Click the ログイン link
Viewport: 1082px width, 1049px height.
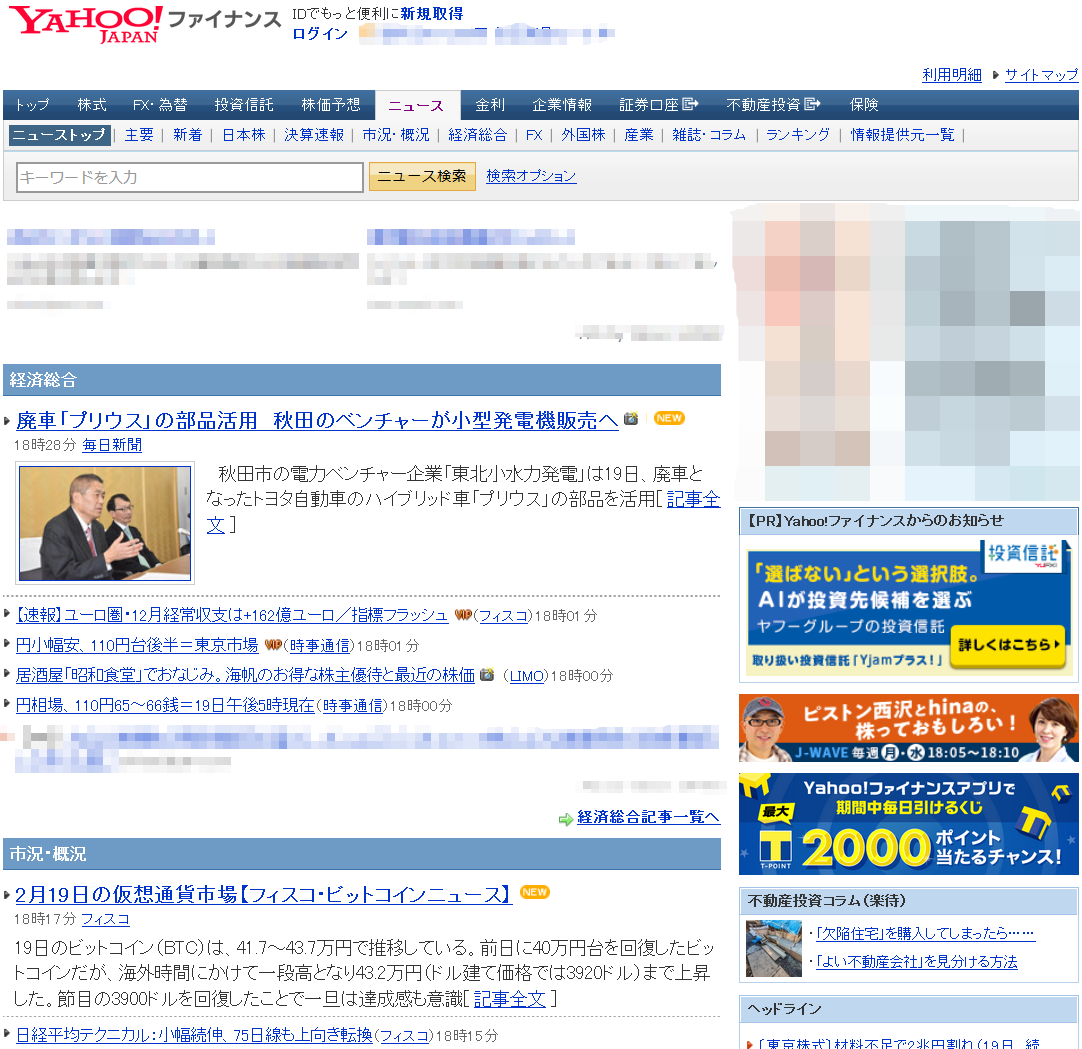click(320, 34)
